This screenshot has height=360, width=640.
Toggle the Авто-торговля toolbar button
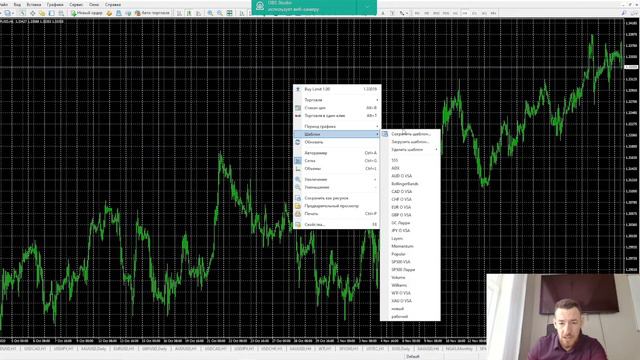[152, 13]
